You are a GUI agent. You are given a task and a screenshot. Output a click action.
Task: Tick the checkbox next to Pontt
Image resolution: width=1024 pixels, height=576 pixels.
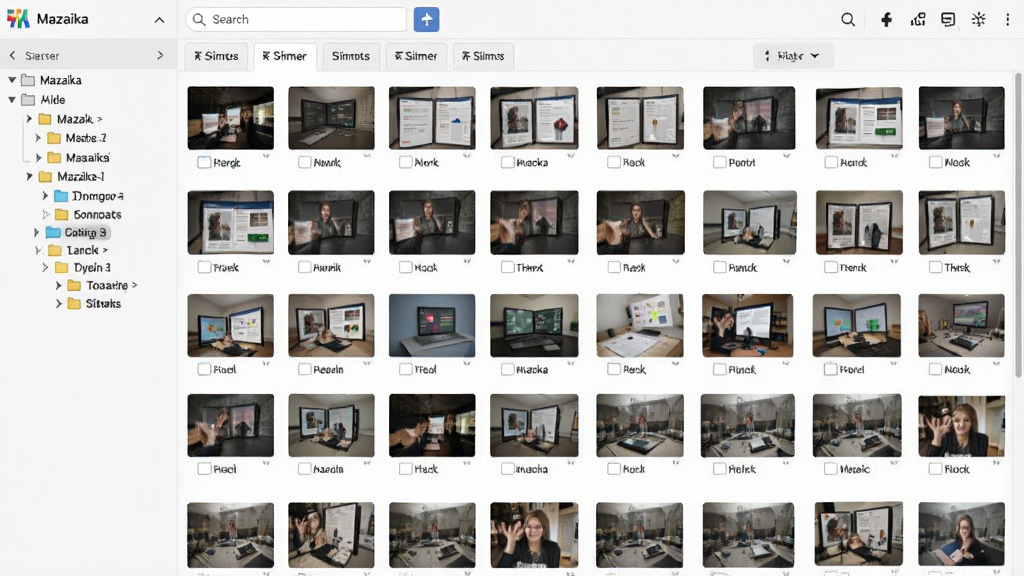pyautogui.click(x=719, y=163)
